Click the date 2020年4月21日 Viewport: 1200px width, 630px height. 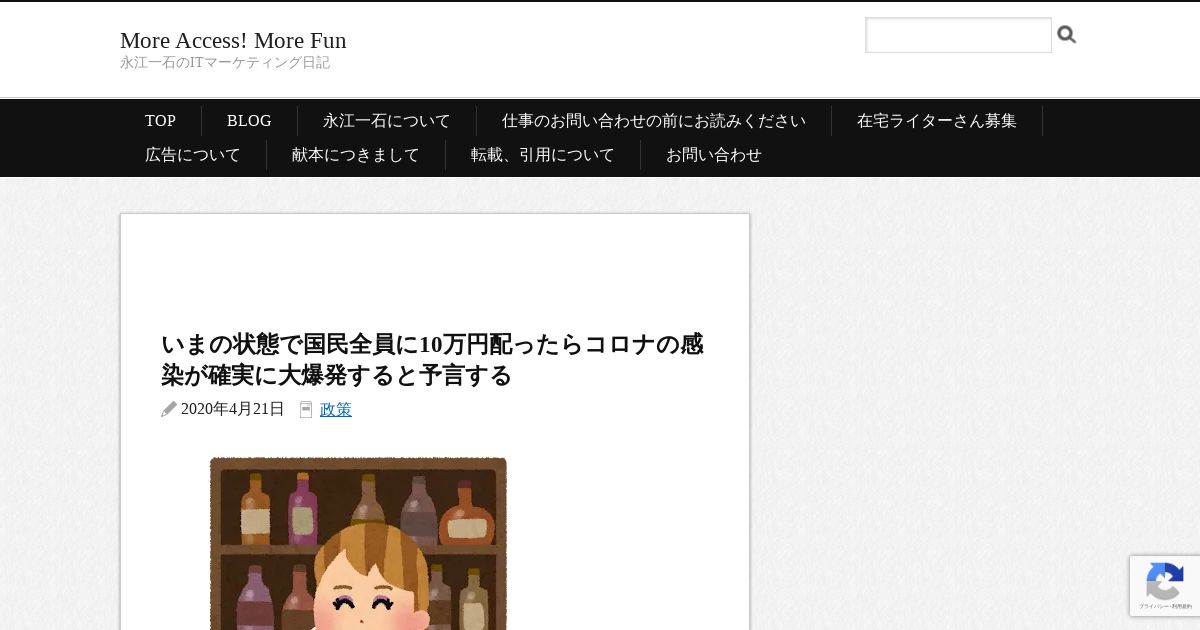tap(233, 409)
